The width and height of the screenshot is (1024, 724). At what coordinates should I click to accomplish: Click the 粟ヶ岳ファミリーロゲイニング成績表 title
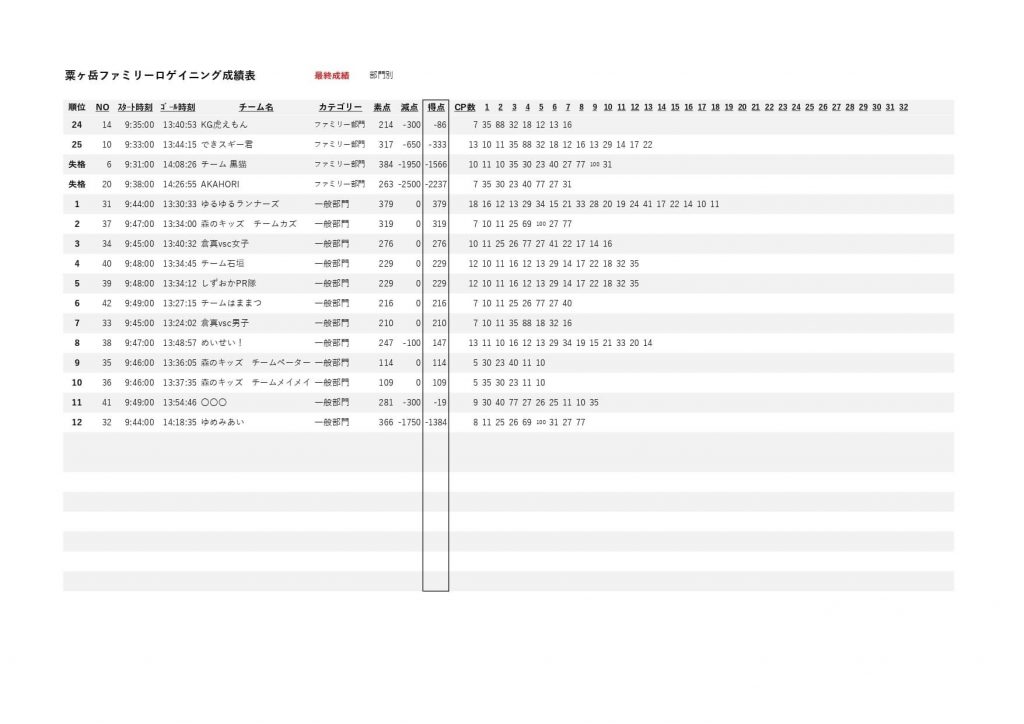click(160, 76)
